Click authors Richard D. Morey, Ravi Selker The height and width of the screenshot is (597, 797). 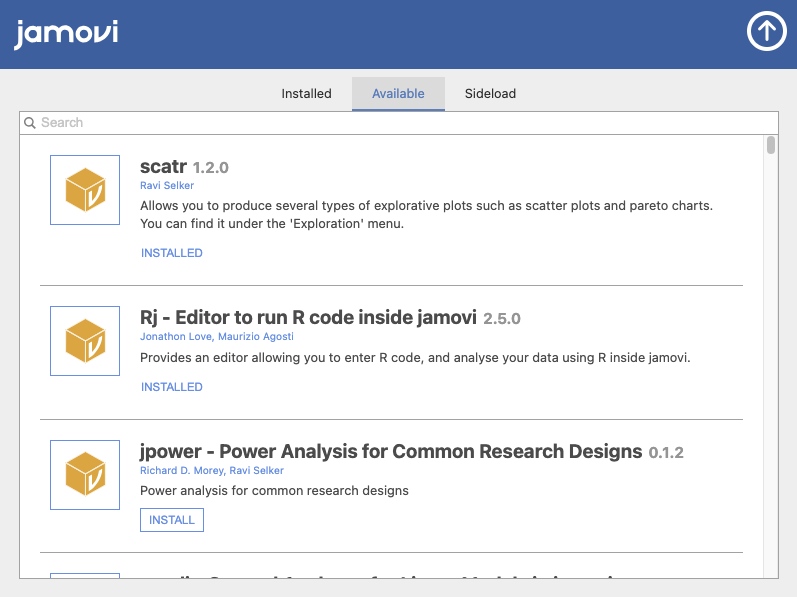pos(212,470)
